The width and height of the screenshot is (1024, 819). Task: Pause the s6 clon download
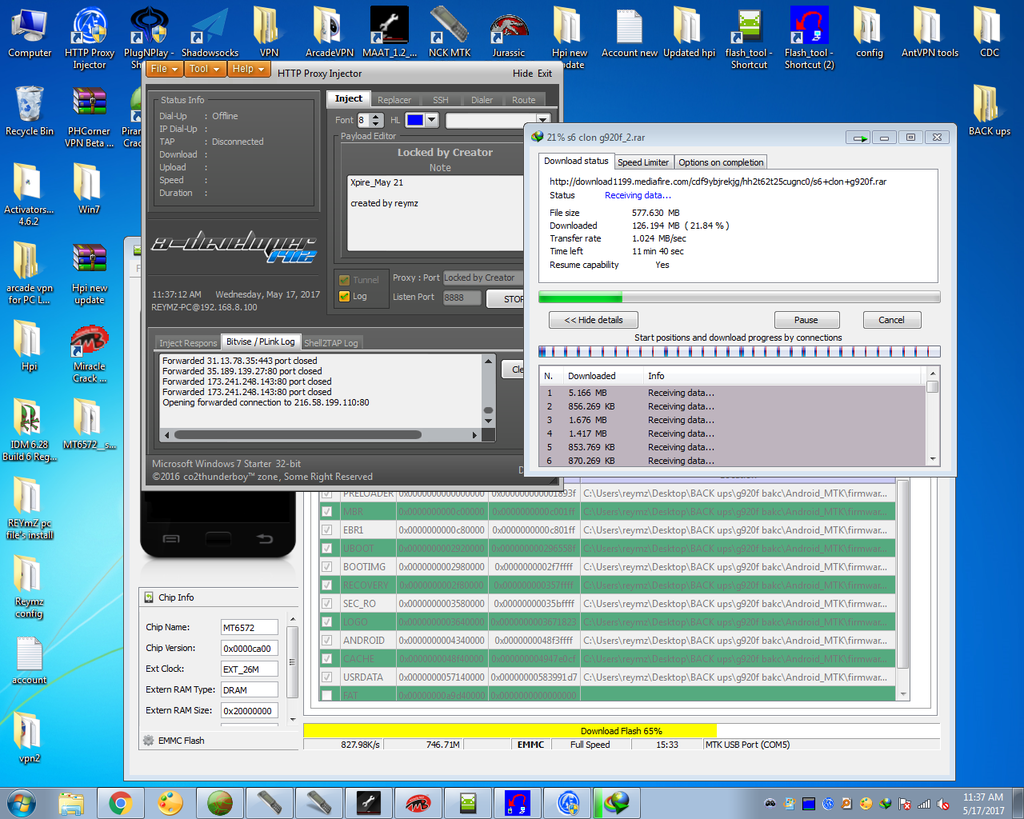[805, 320]
